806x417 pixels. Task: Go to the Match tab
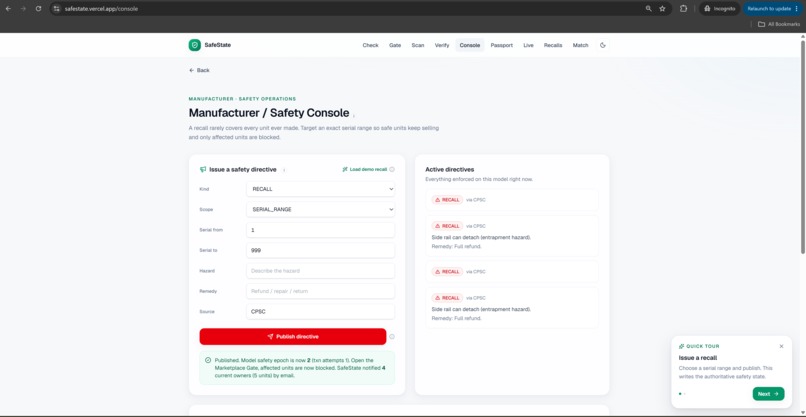click(580, 45)
